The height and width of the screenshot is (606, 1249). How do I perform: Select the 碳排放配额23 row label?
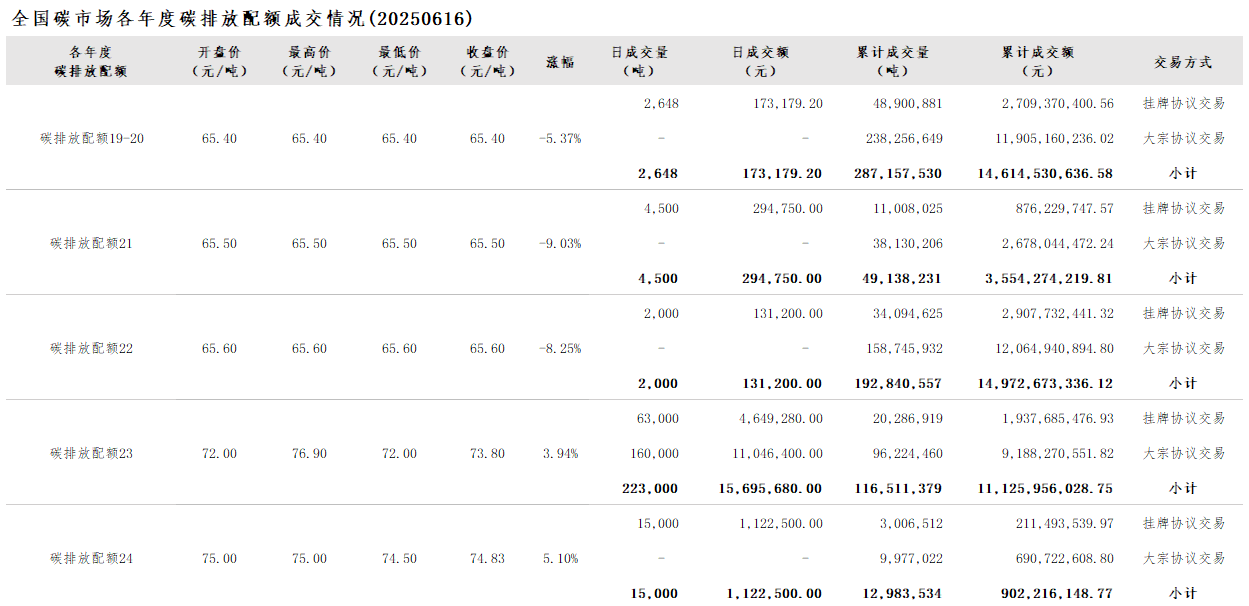click(x=92, y=453)
